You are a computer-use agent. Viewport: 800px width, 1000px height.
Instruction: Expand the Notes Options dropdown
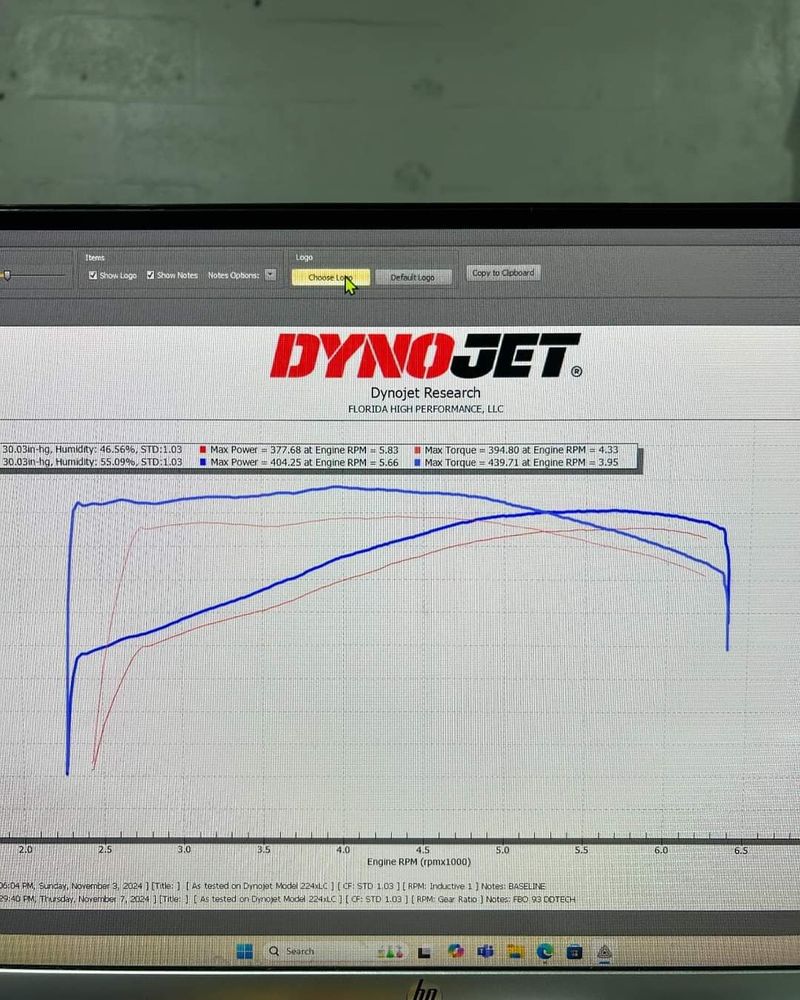click(x=270, y=275)
